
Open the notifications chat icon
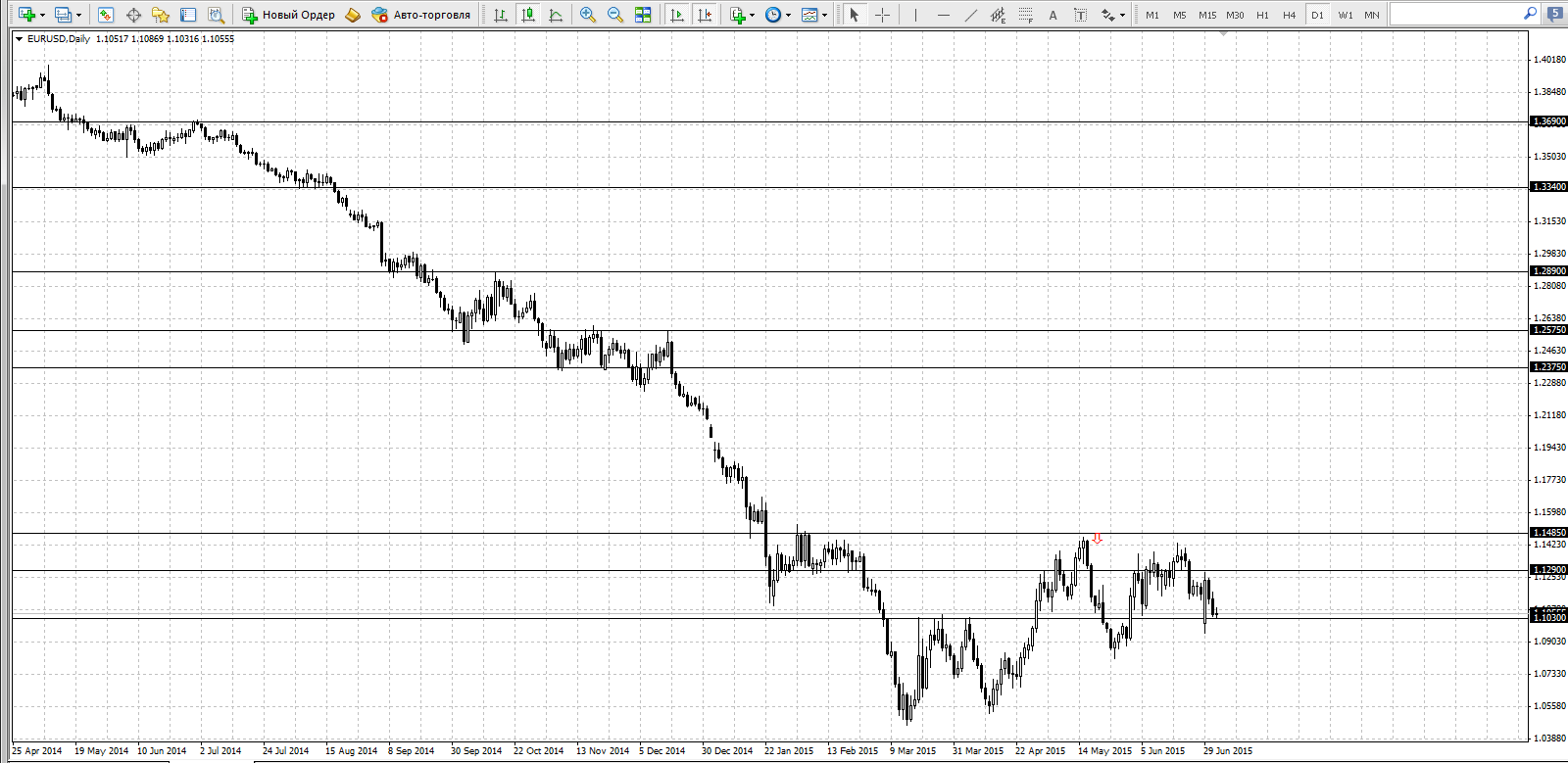coord(1555,14)
